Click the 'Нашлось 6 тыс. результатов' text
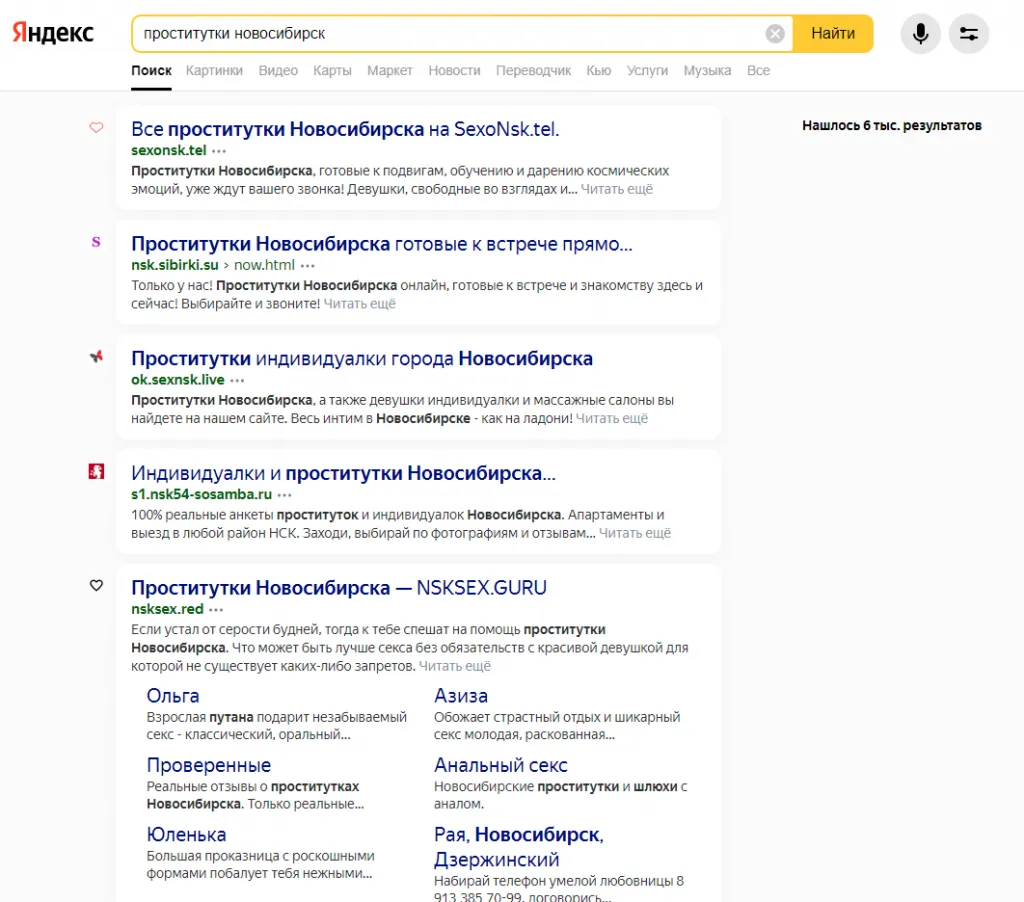This screenshot has width=1024, height=902. (x=891, y=125)
